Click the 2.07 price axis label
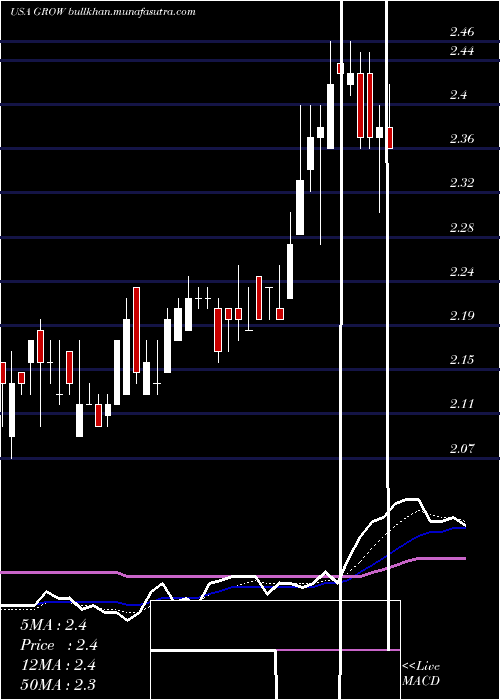 click(462, 448)
